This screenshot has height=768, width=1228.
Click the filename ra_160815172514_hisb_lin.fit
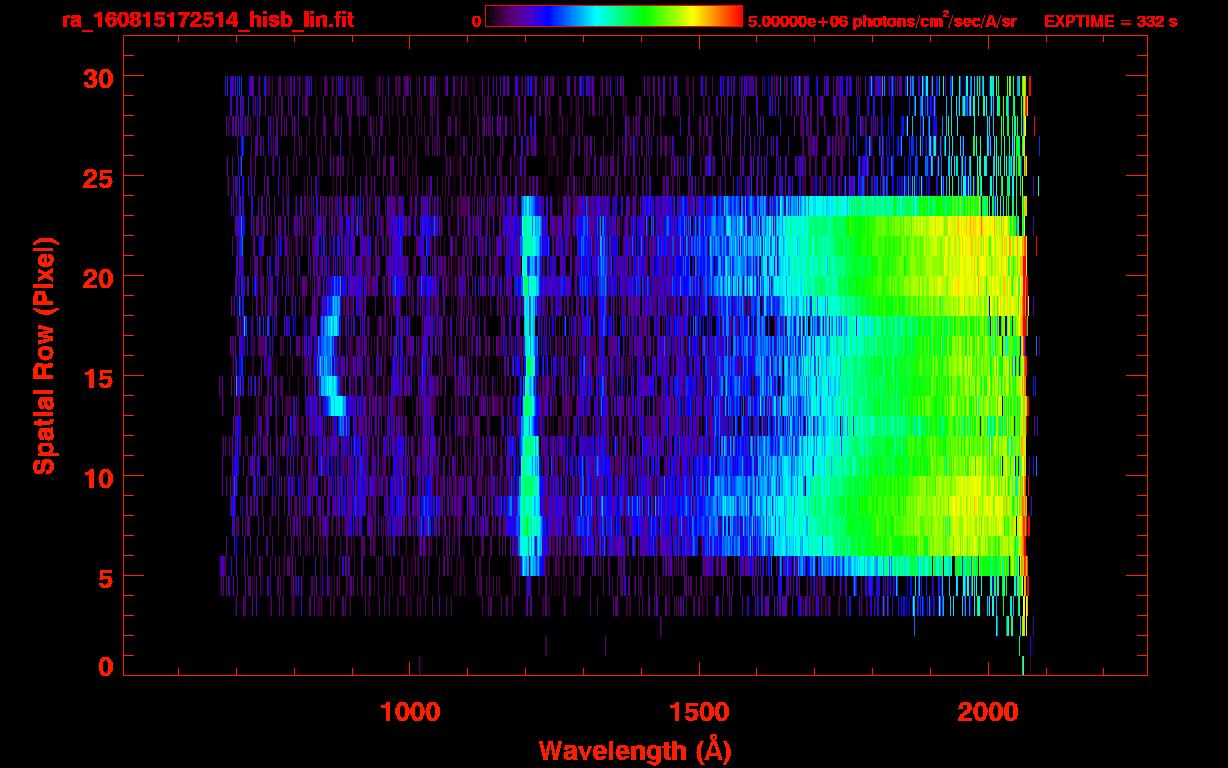pos(207,19)
